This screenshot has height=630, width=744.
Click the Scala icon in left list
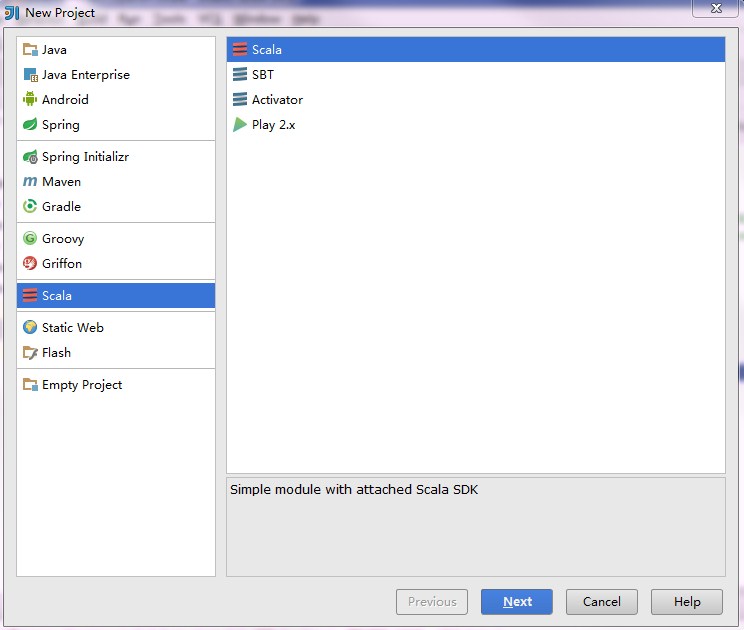pos(30,296)
